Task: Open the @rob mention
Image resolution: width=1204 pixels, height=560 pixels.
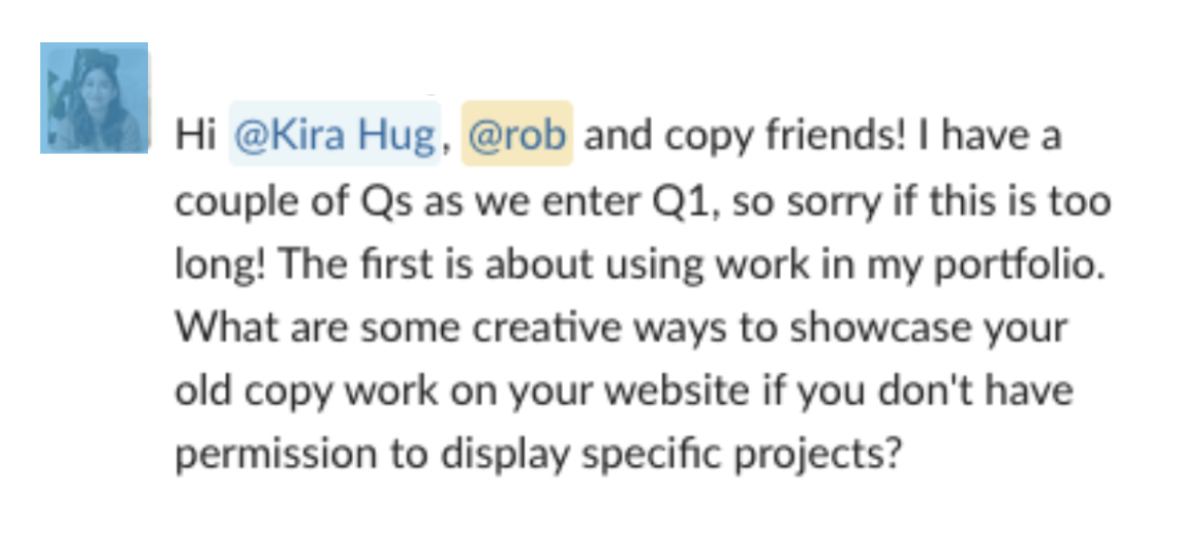Action: pos(516,137)
